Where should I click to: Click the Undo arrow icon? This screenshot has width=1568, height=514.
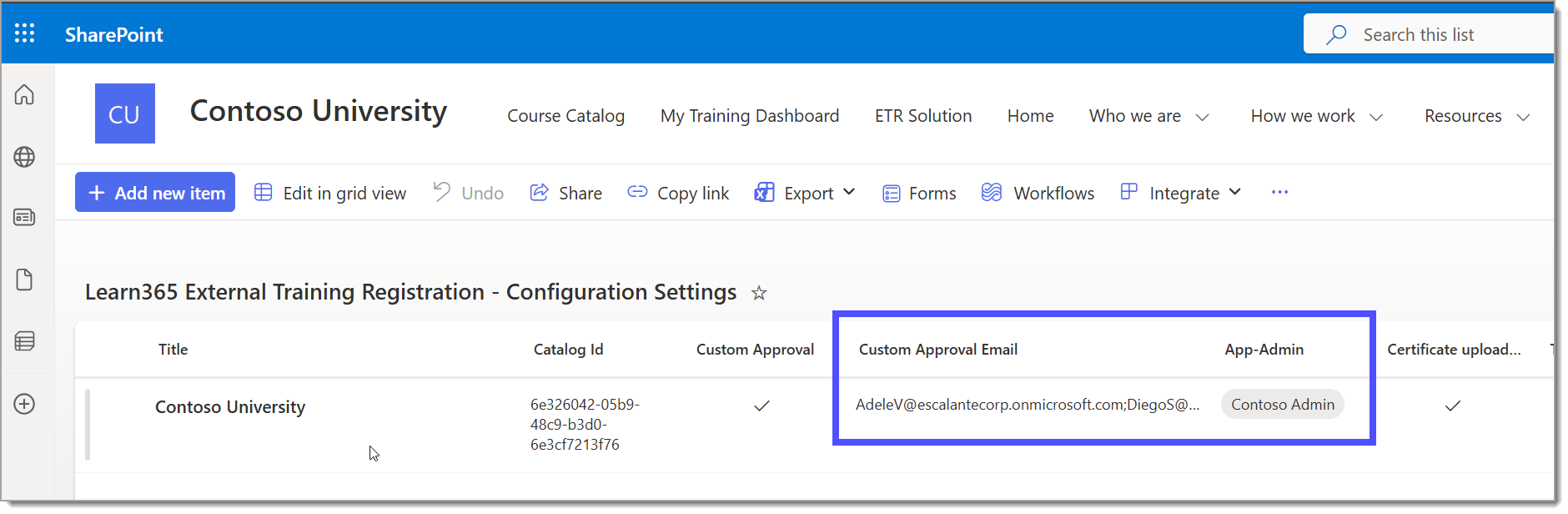[x=441, y=192]
